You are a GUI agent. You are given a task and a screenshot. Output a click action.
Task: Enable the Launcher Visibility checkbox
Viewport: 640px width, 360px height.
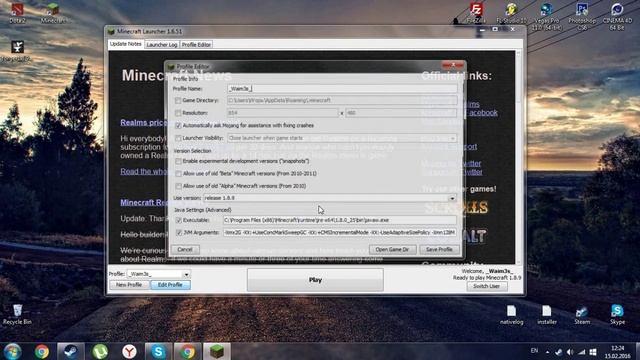tap(178, 138)
